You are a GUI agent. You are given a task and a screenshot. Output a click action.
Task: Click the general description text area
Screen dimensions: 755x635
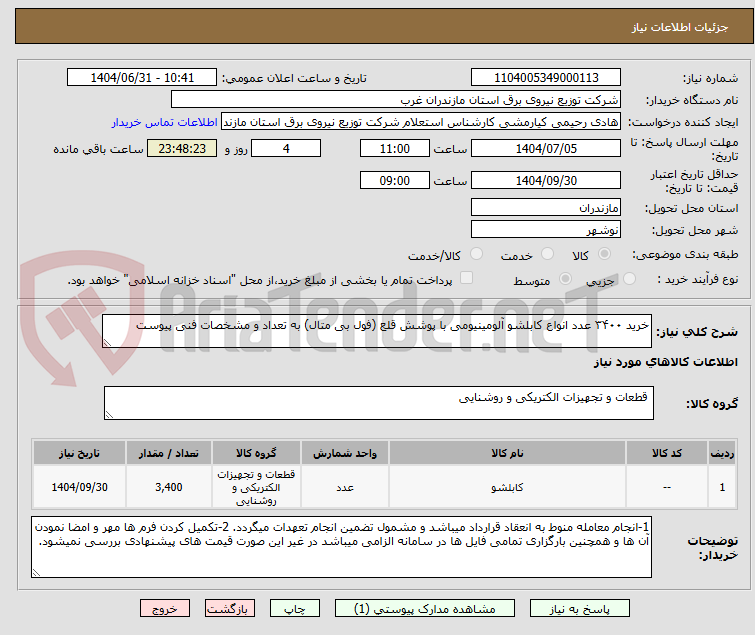377,331
